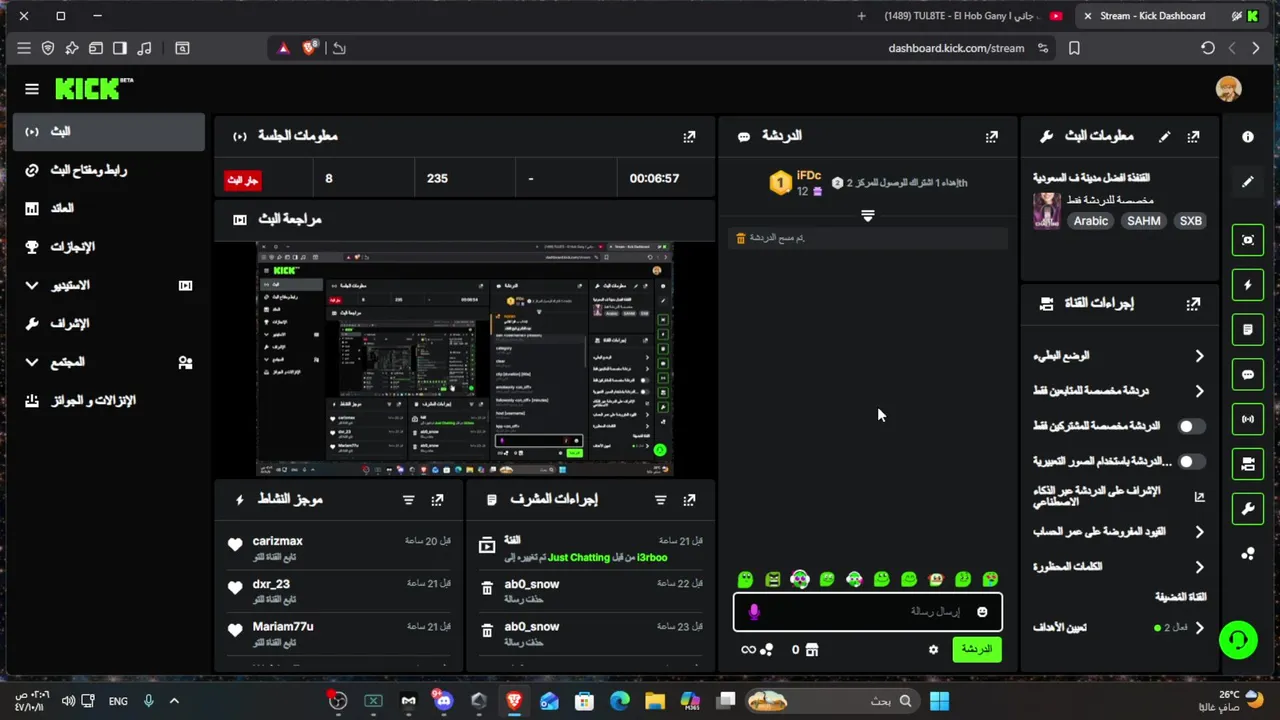Viewport: 1280px width, 720px height.
Task: Toggle the session info broadcast widget icon
Action: [1248, 419]
